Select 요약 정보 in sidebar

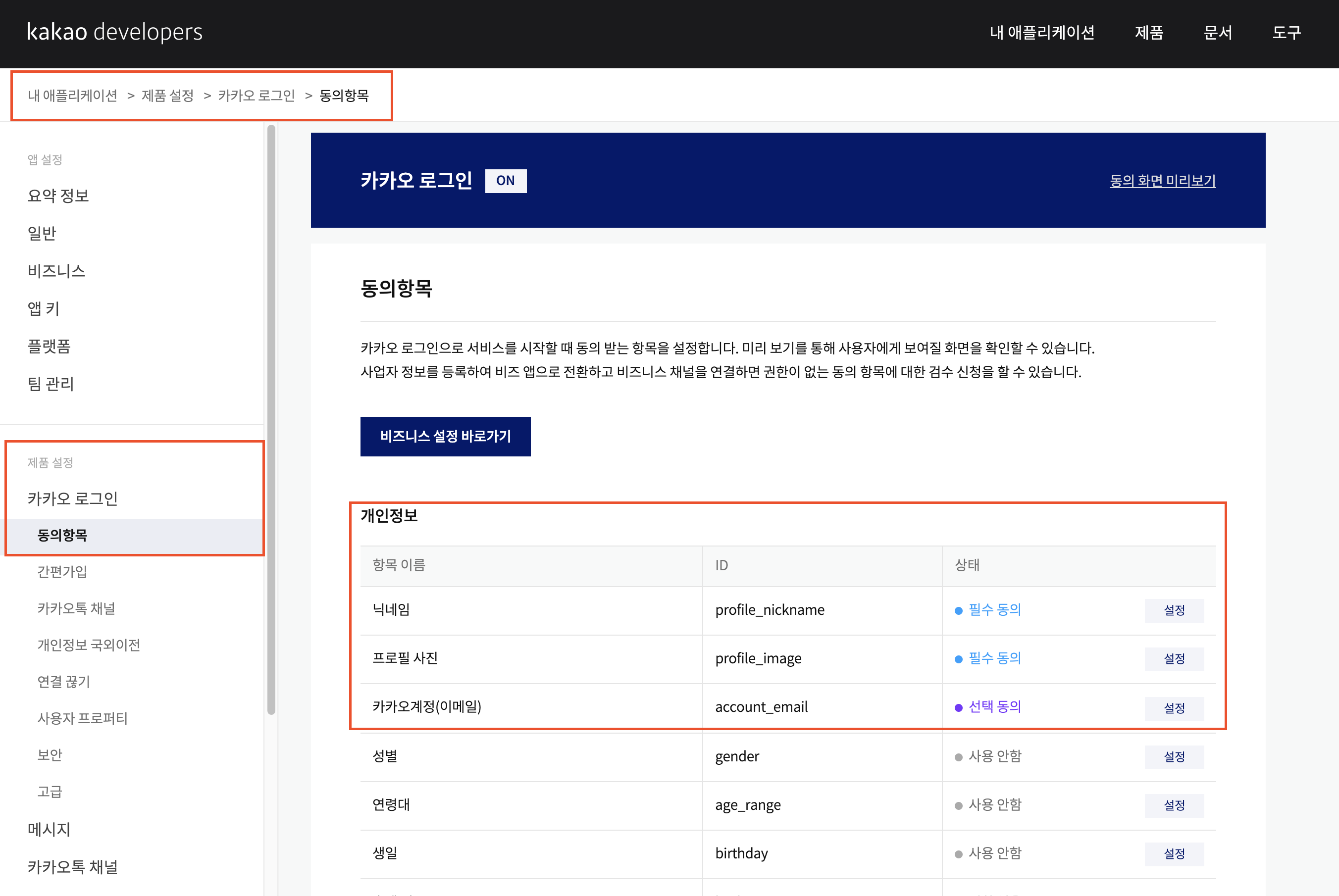(58, 196)
